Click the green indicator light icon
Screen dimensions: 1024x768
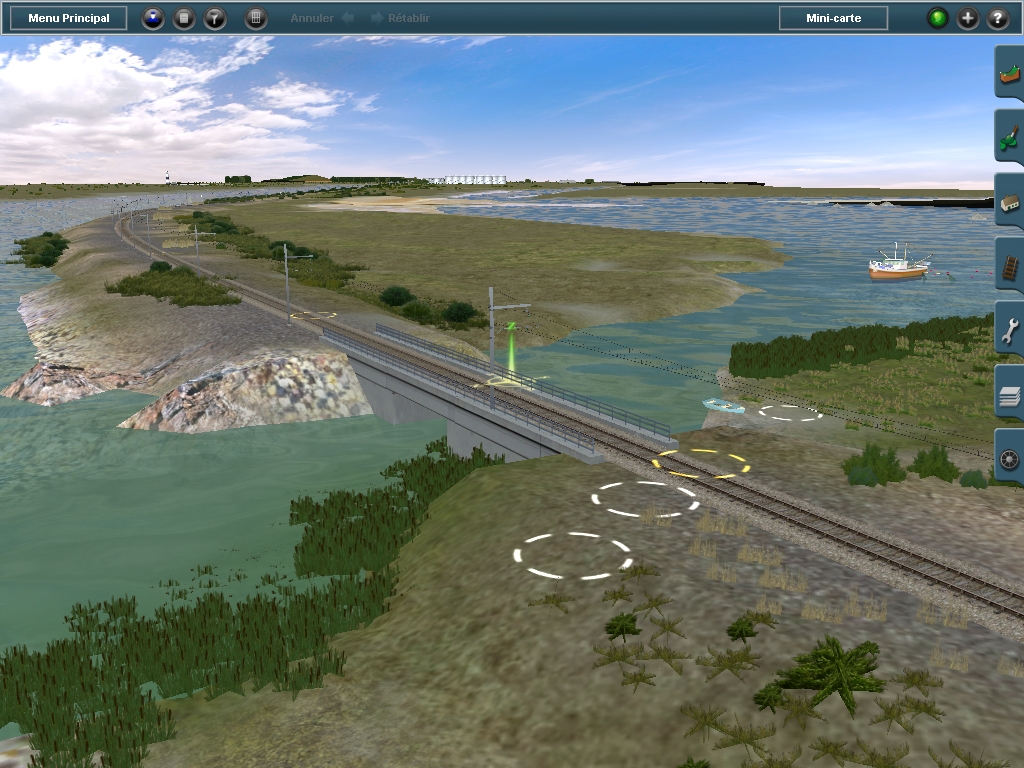click(937, 18)
